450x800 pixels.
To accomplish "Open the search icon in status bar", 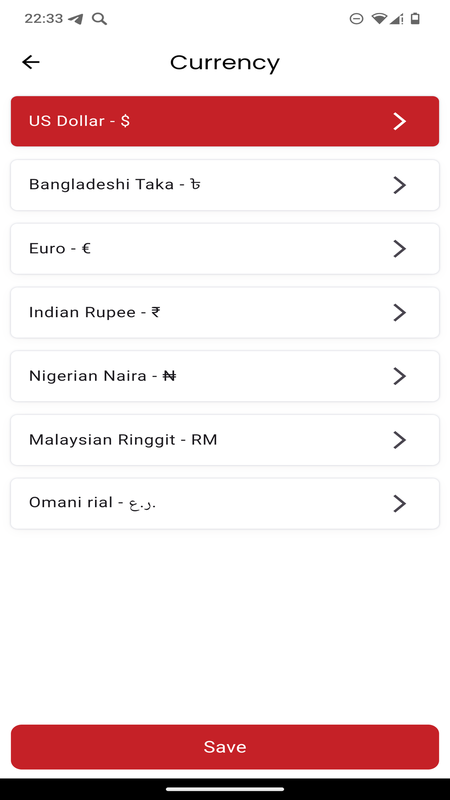I will click(x=99, y=19).
